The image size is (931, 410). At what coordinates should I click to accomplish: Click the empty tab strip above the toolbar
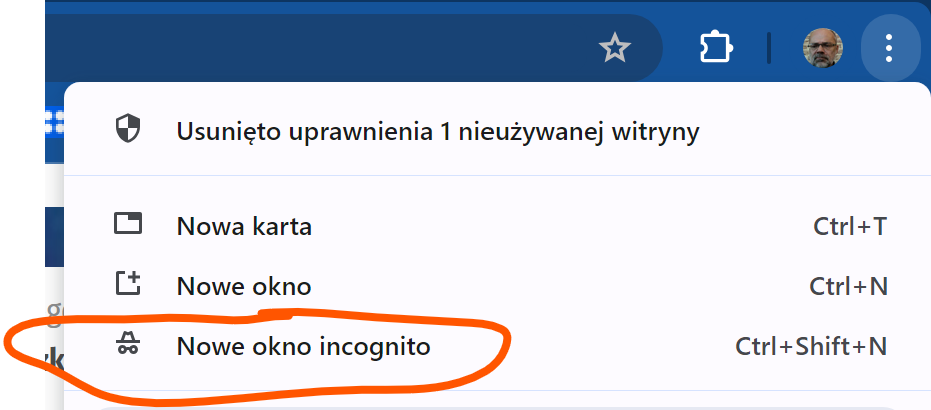point(400,5)
